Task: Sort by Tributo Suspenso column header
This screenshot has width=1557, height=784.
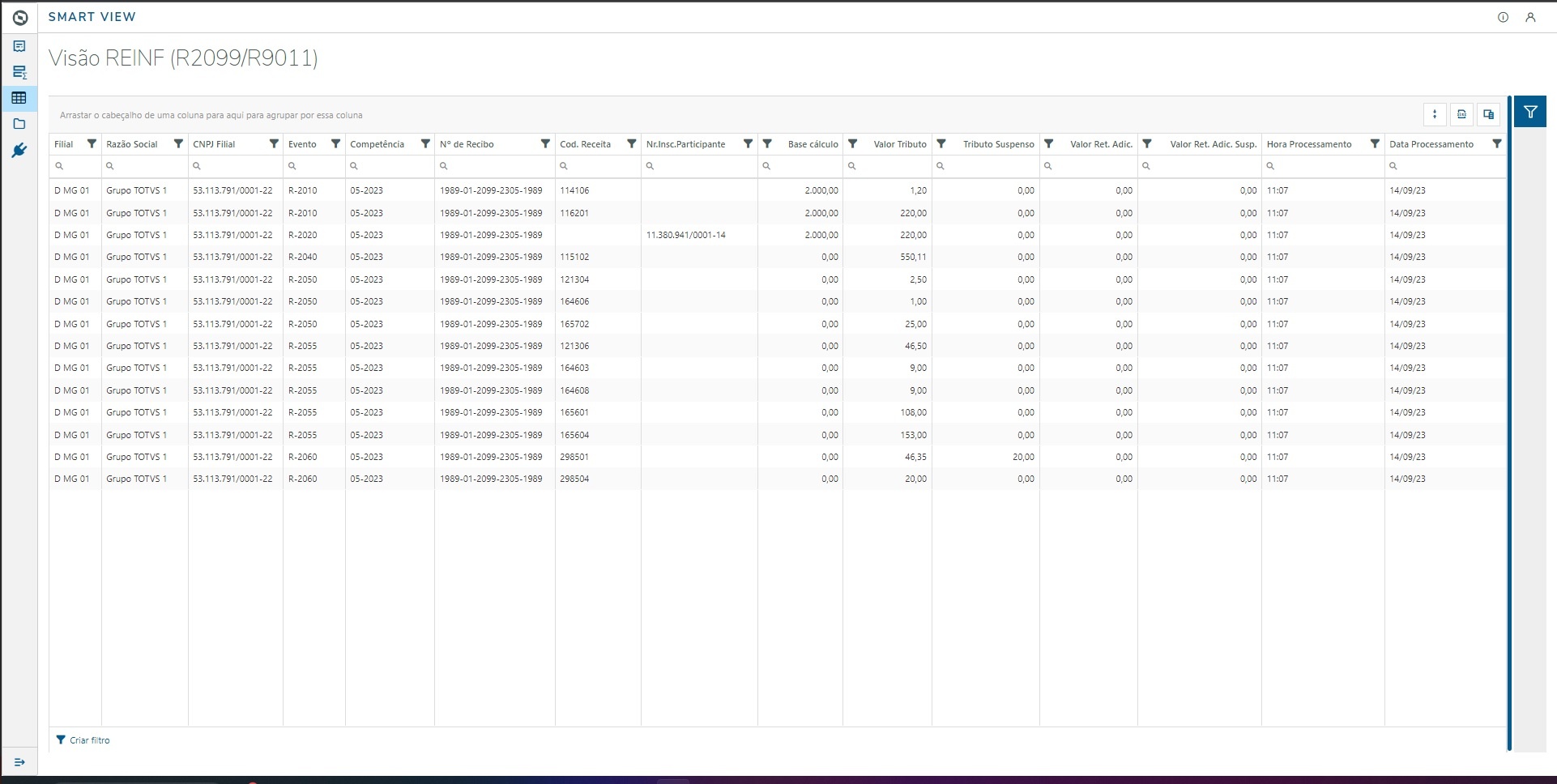Action: tap(998, 144)
